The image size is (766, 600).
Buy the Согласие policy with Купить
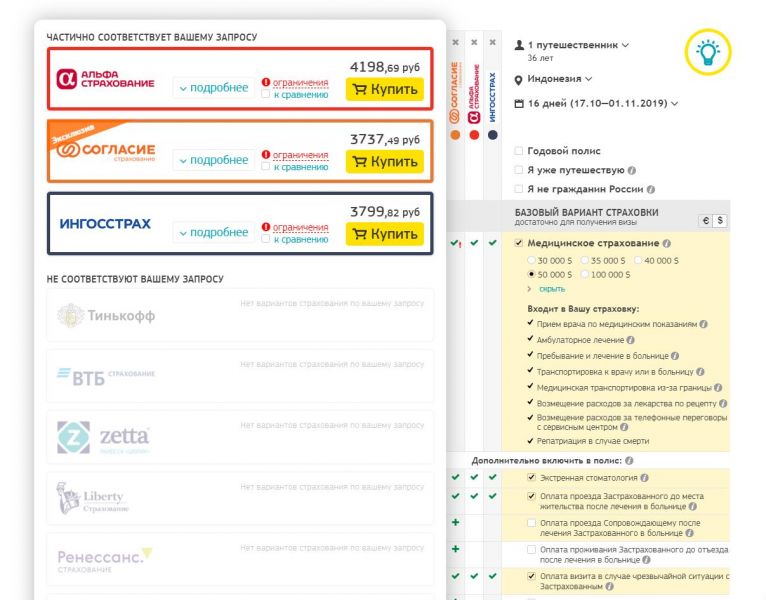pyautogui.click(x=385, y=161)
